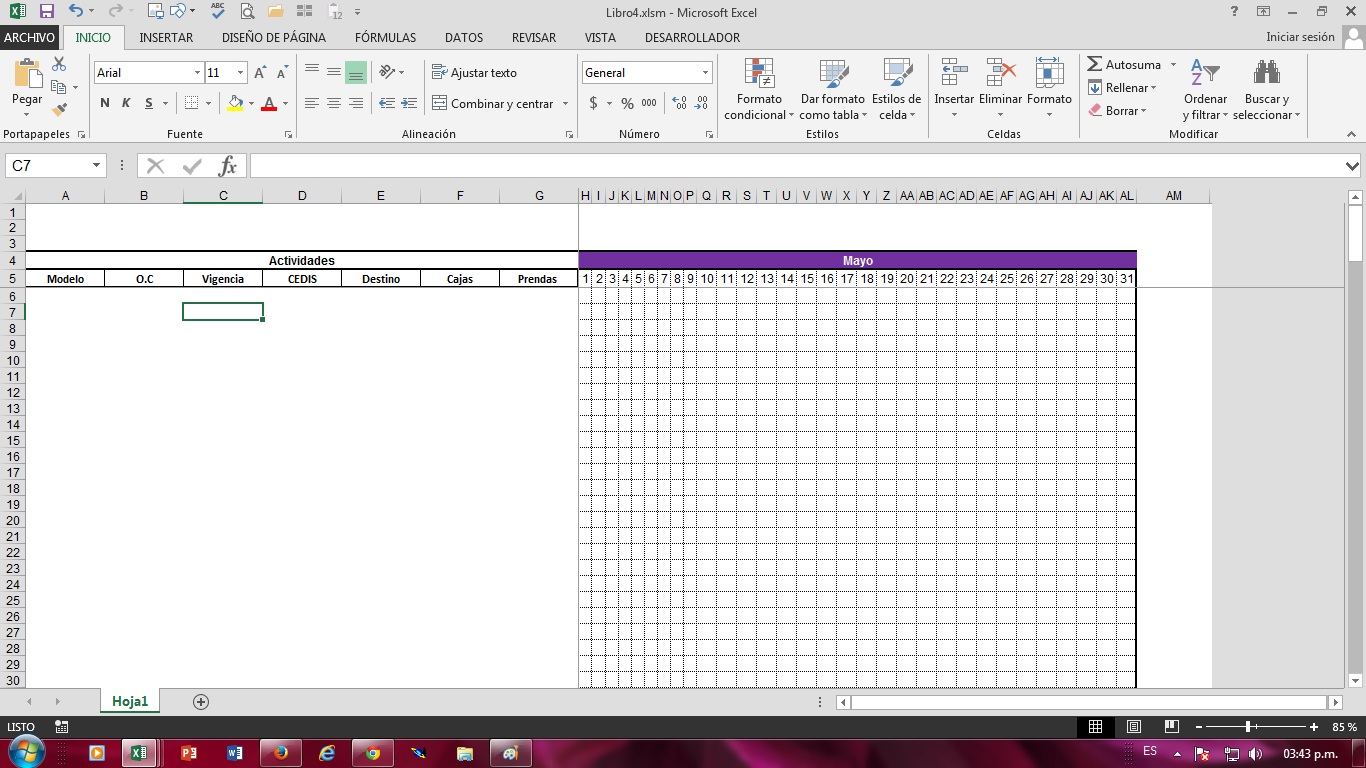The image size is (1366, 768).
Task: Toggle bold (N) formatting
Action: pos(105,103)
